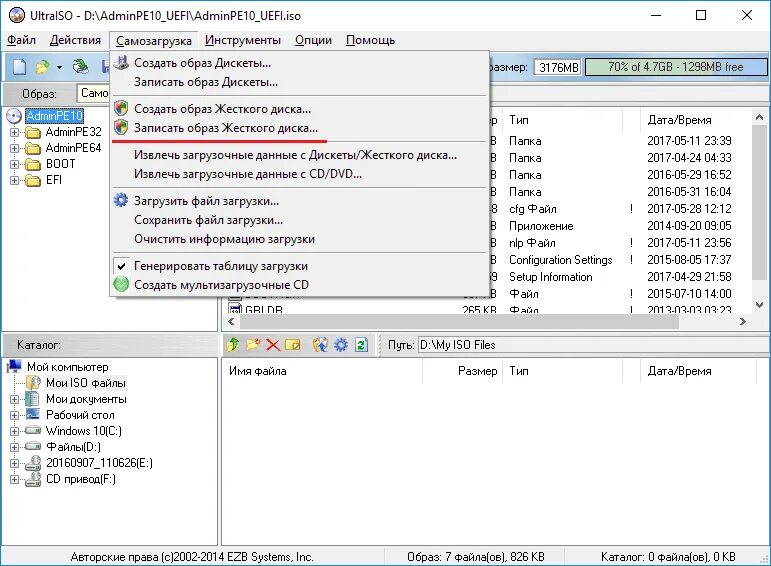
Task: Click the Дата/Время column header in image list
Action: tap(696, 119)
